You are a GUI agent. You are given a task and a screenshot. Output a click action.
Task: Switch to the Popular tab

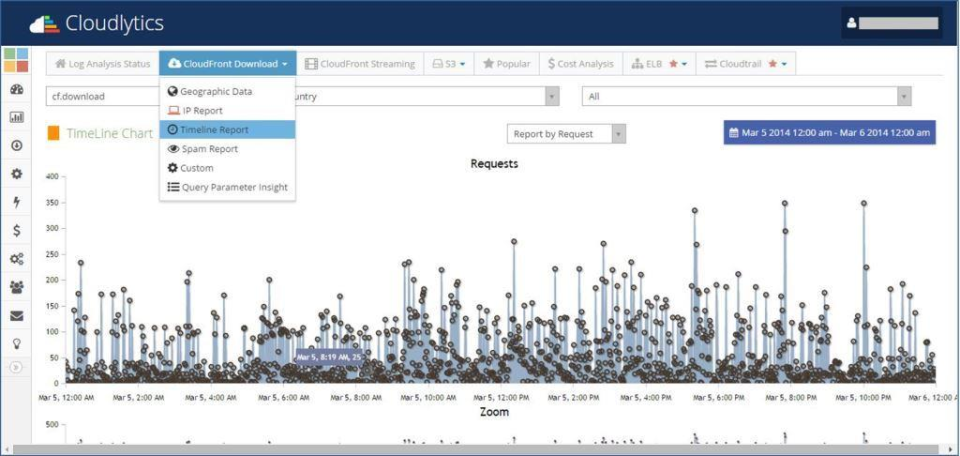506,64
